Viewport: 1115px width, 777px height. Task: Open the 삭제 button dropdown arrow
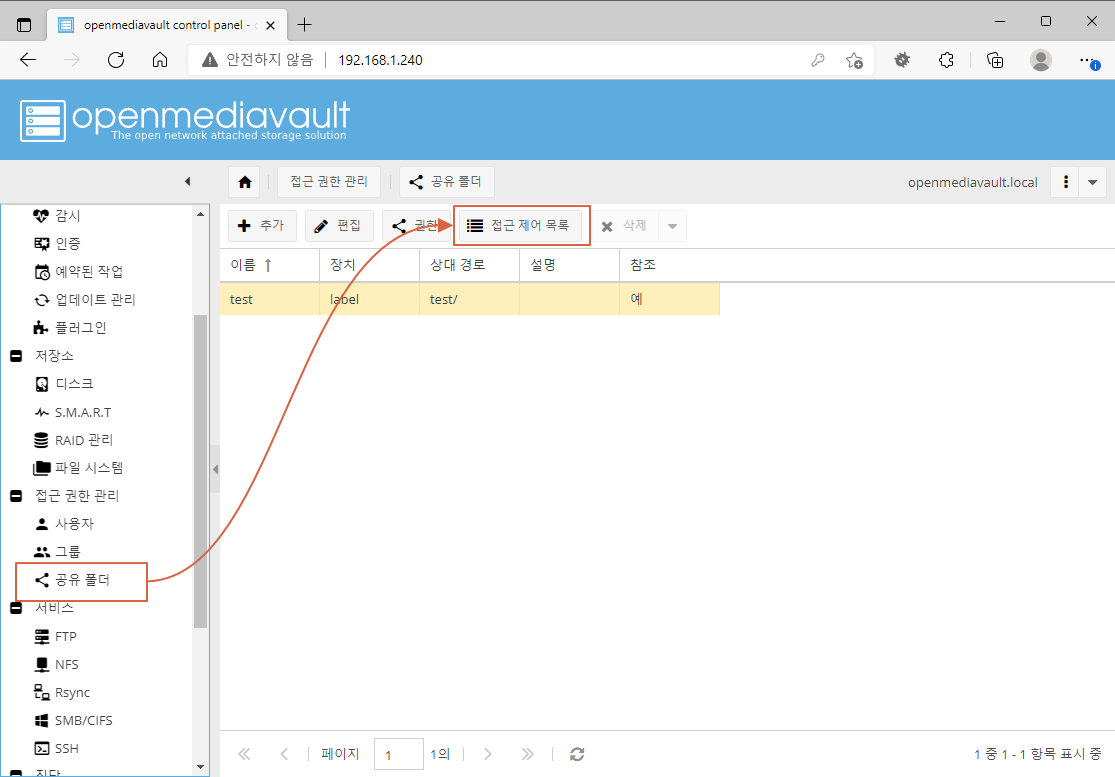tap(672, 227)
